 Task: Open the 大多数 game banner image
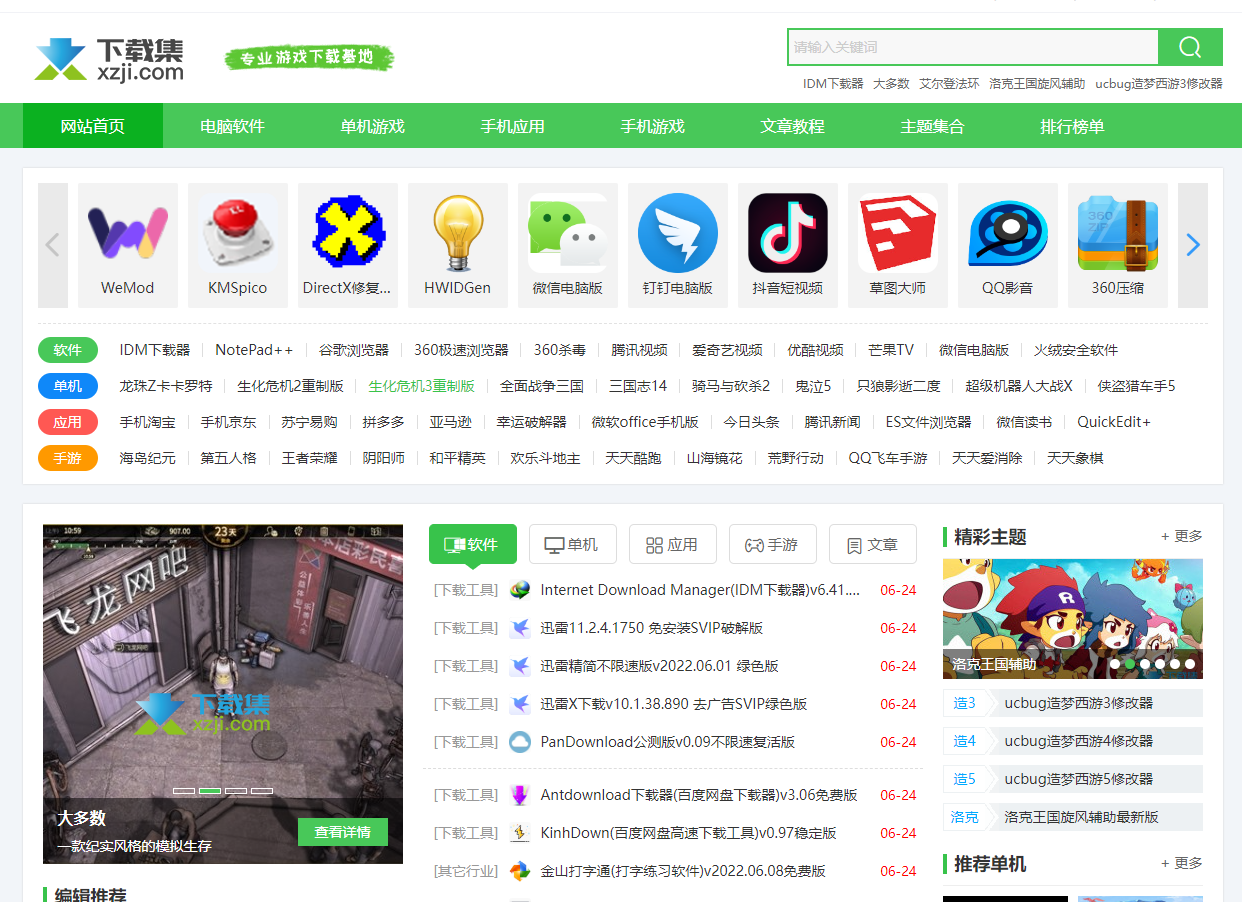click(223, 694)
